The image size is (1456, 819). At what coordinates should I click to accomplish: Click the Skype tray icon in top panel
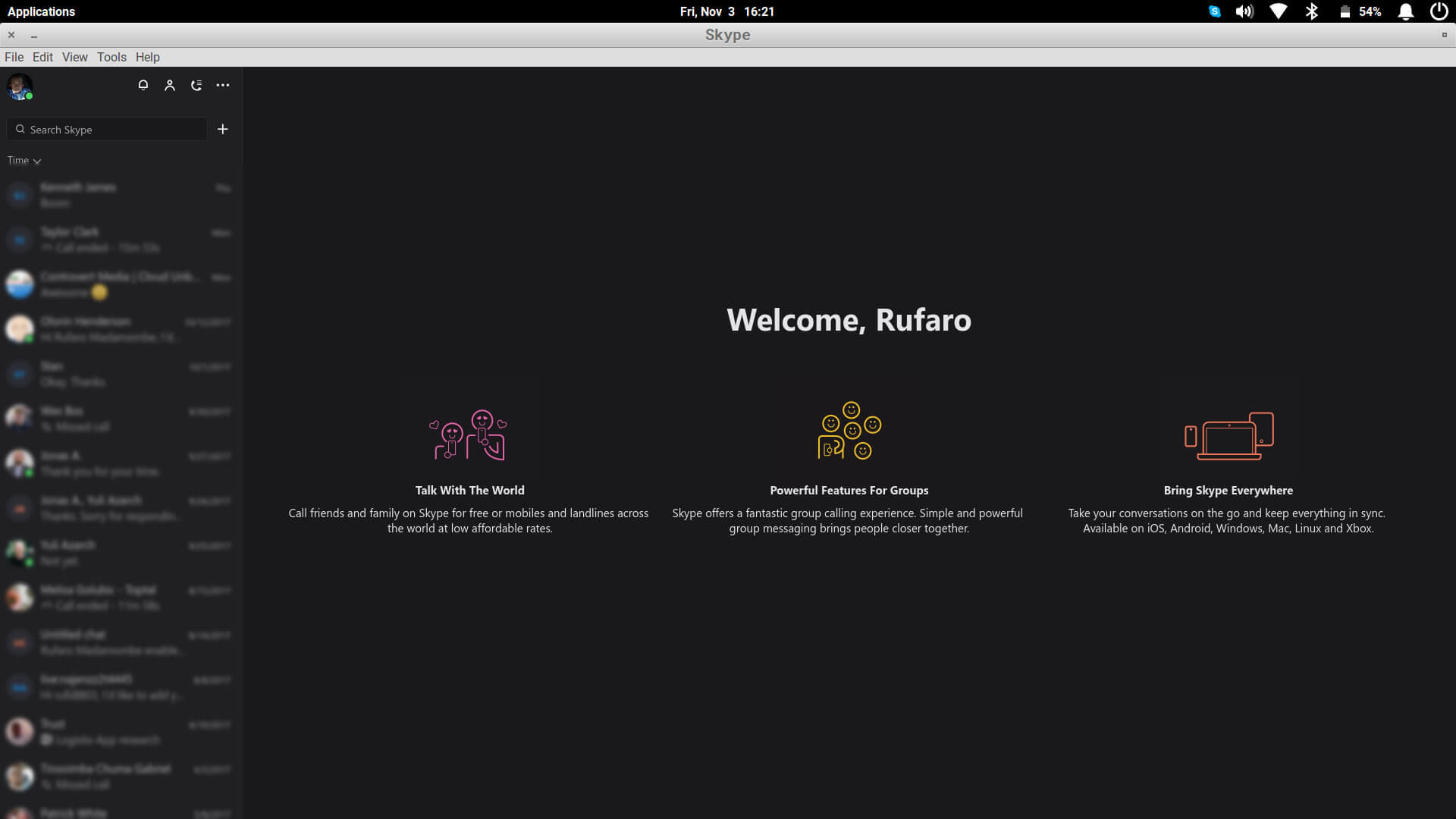point(1215,11)
